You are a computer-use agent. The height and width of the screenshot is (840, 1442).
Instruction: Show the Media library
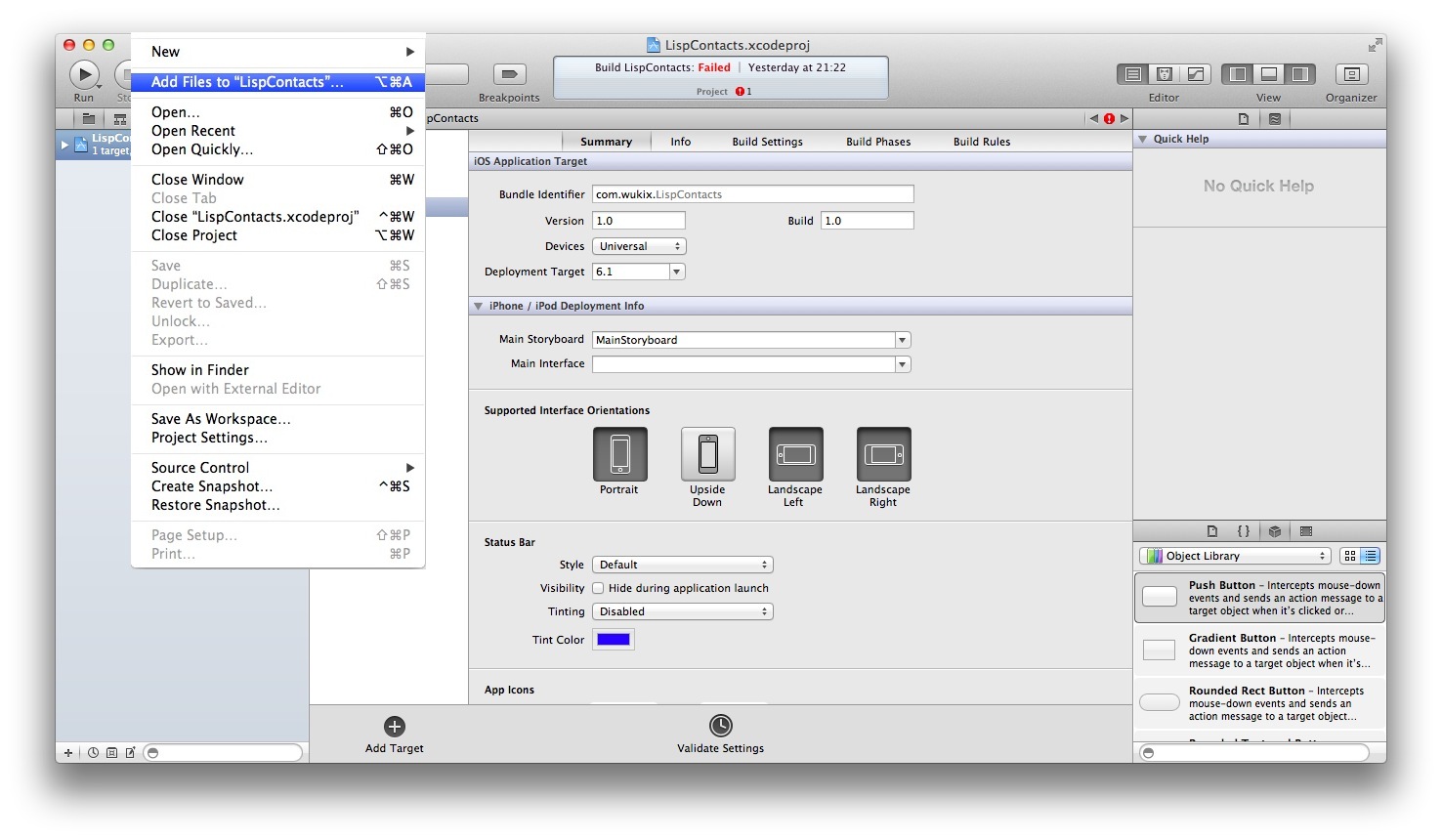click(x=1306, y=531)
